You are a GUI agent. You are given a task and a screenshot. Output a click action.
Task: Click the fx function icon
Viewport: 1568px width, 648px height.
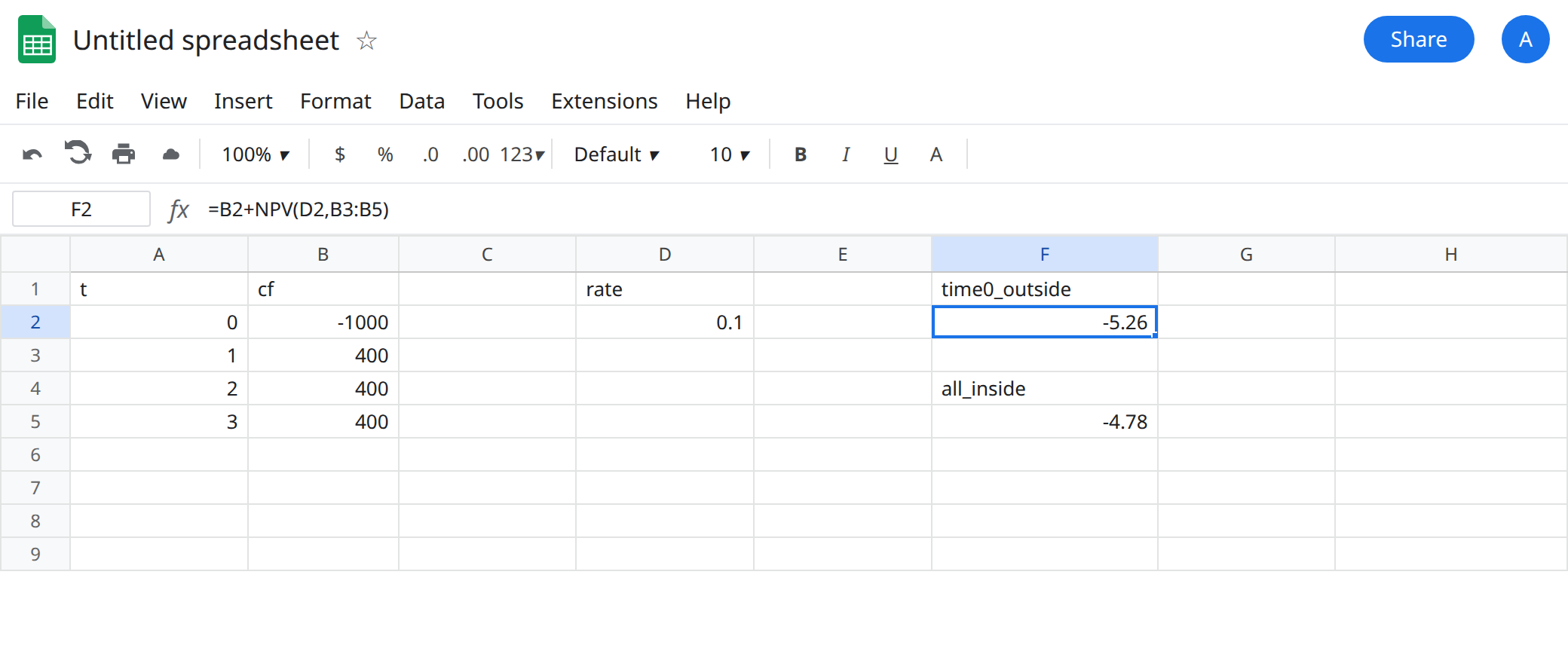pos(179,209)
